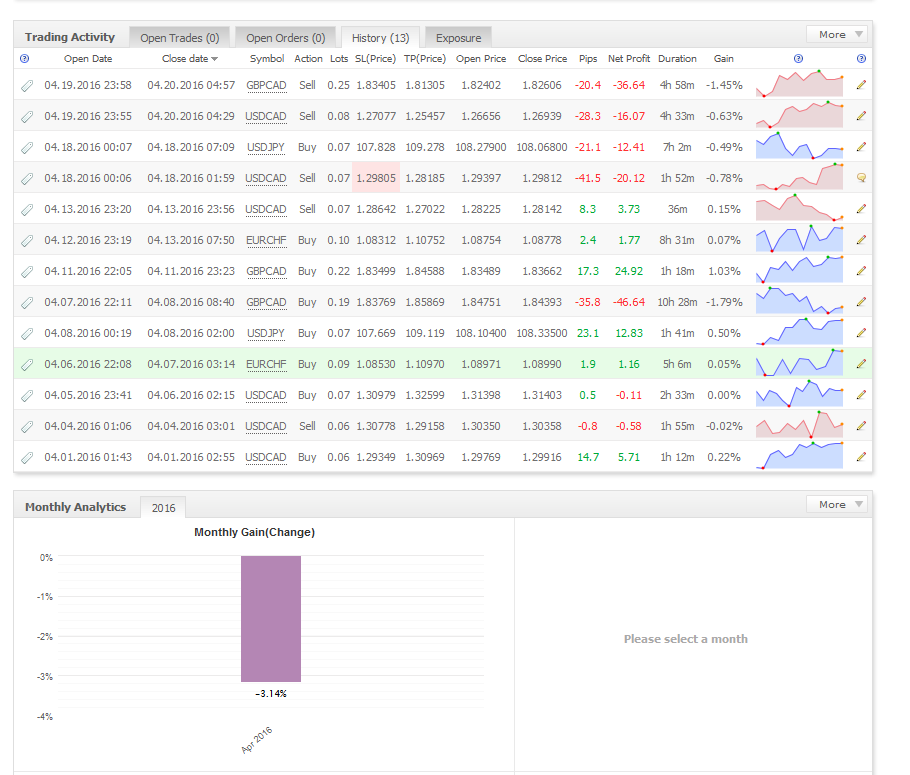Viewport: 910px width, 775px height.
Task: Sort by the Duration column header
Action: (x=677, y=59)
